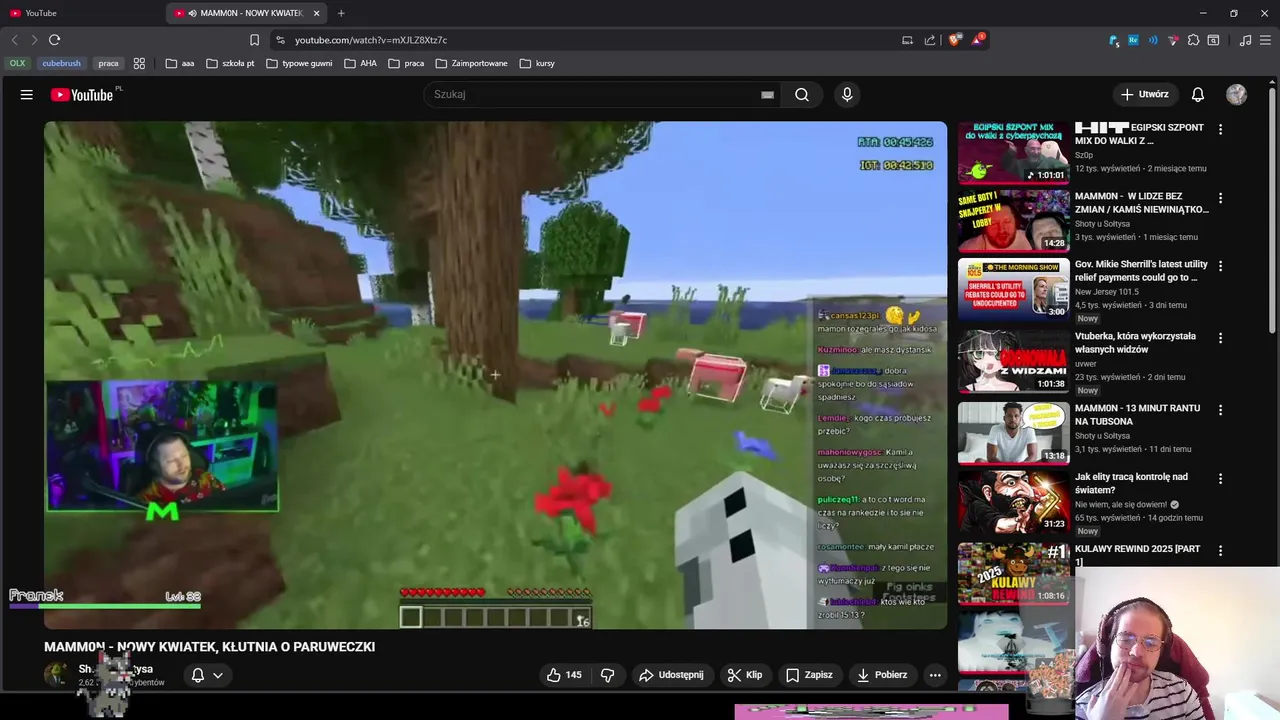Open YouTube guide hamburger menu

27,94
